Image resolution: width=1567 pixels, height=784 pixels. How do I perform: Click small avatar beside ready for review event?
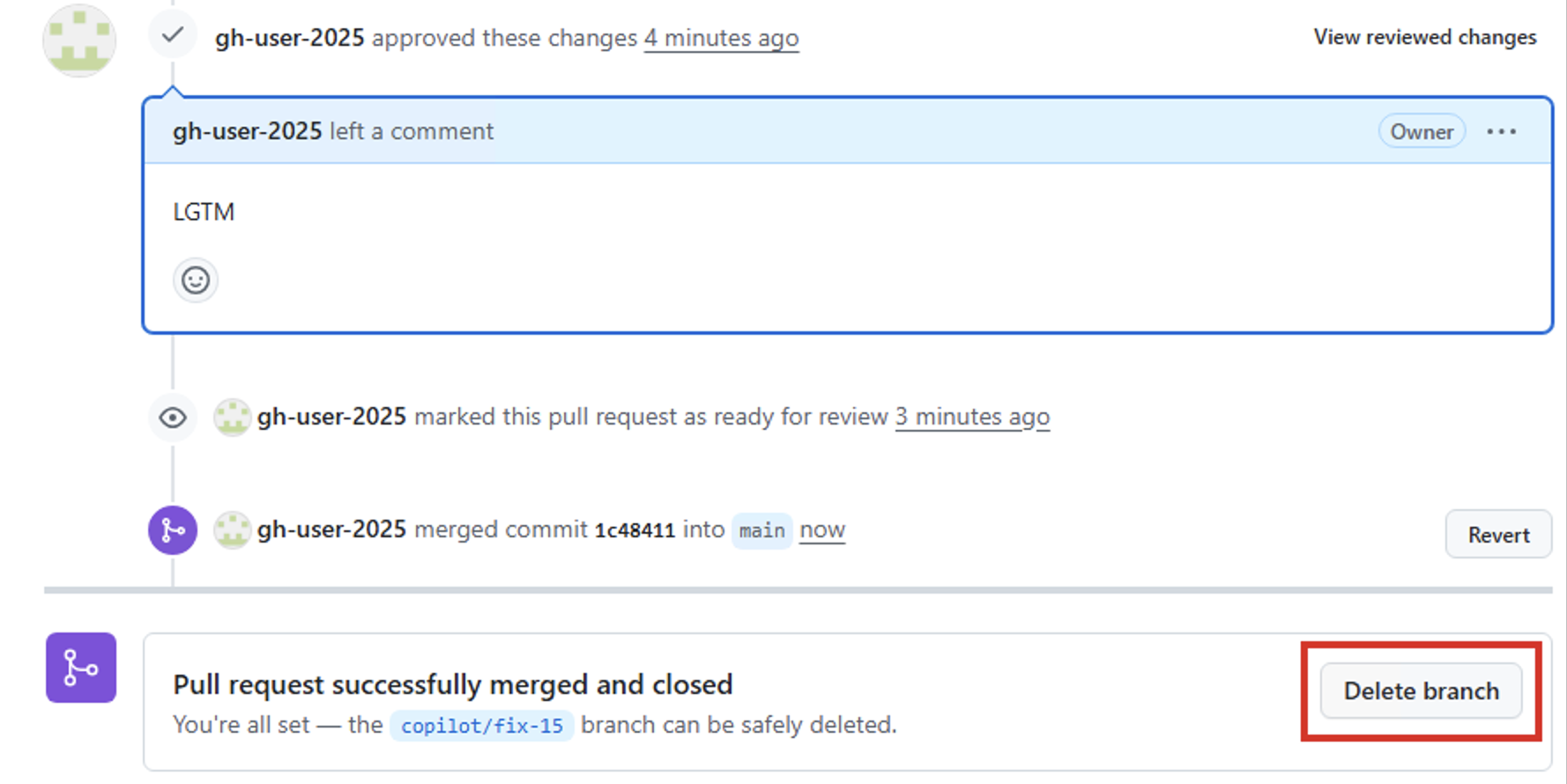click(233, 418)
